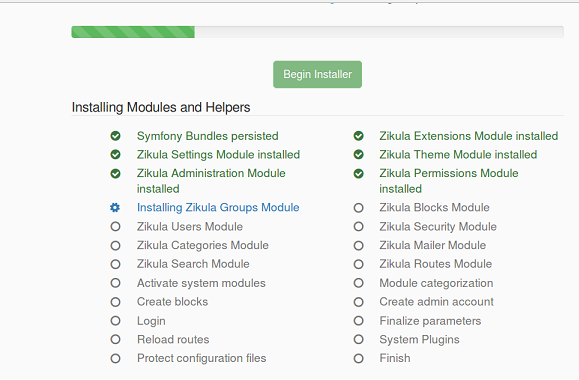
Task: Click the System Plugins step label
Action: click(x=419, y=339)
